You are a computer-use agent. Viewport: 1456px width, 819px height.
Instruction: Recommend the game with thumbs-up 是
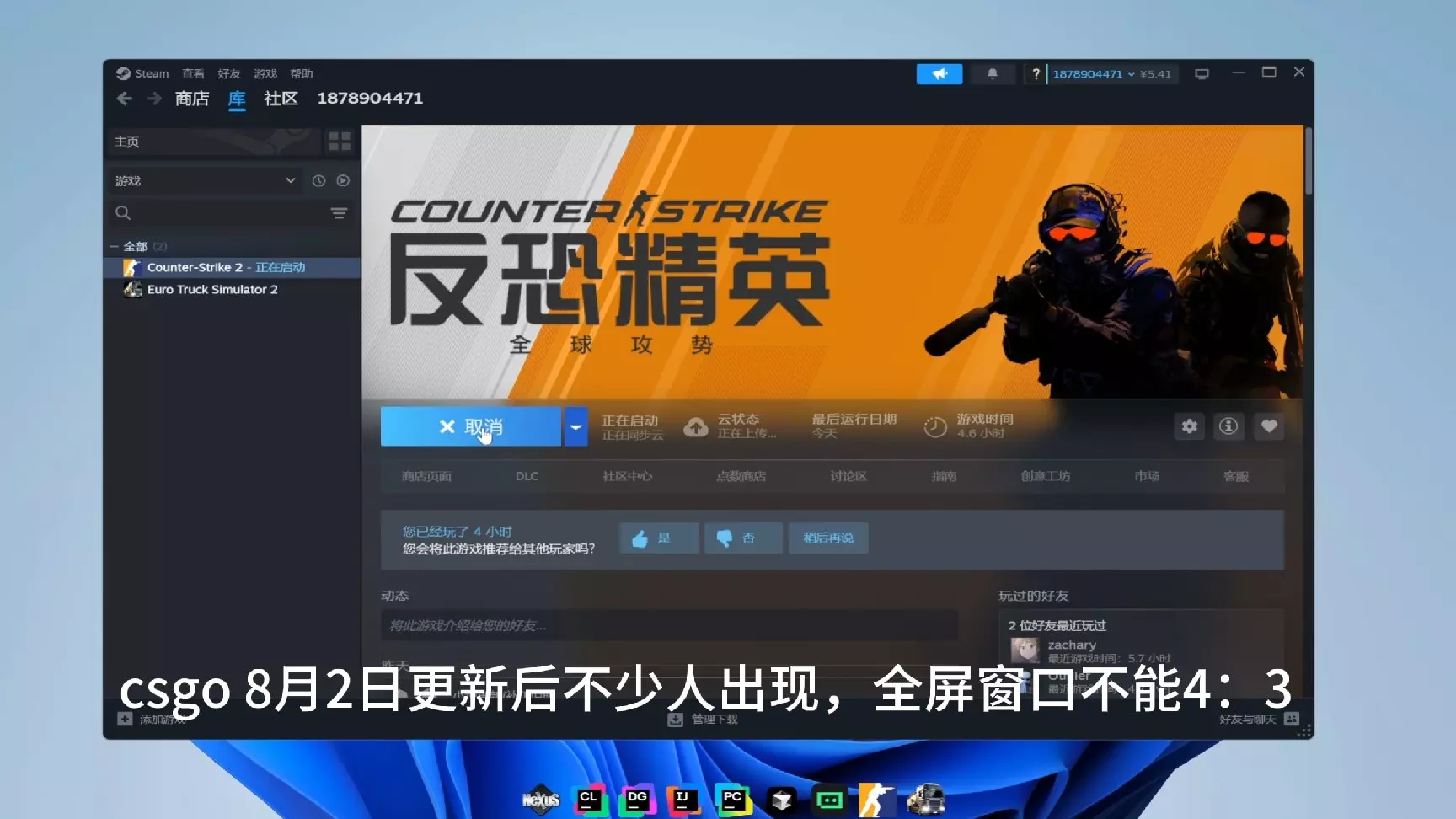click(x=659, y=538)
